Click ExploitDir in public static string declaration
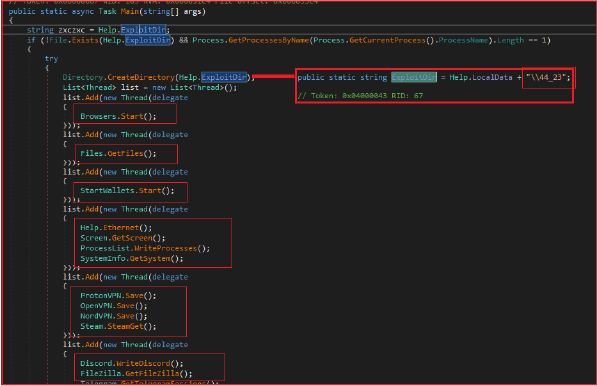598x386 pixels. 414,77
